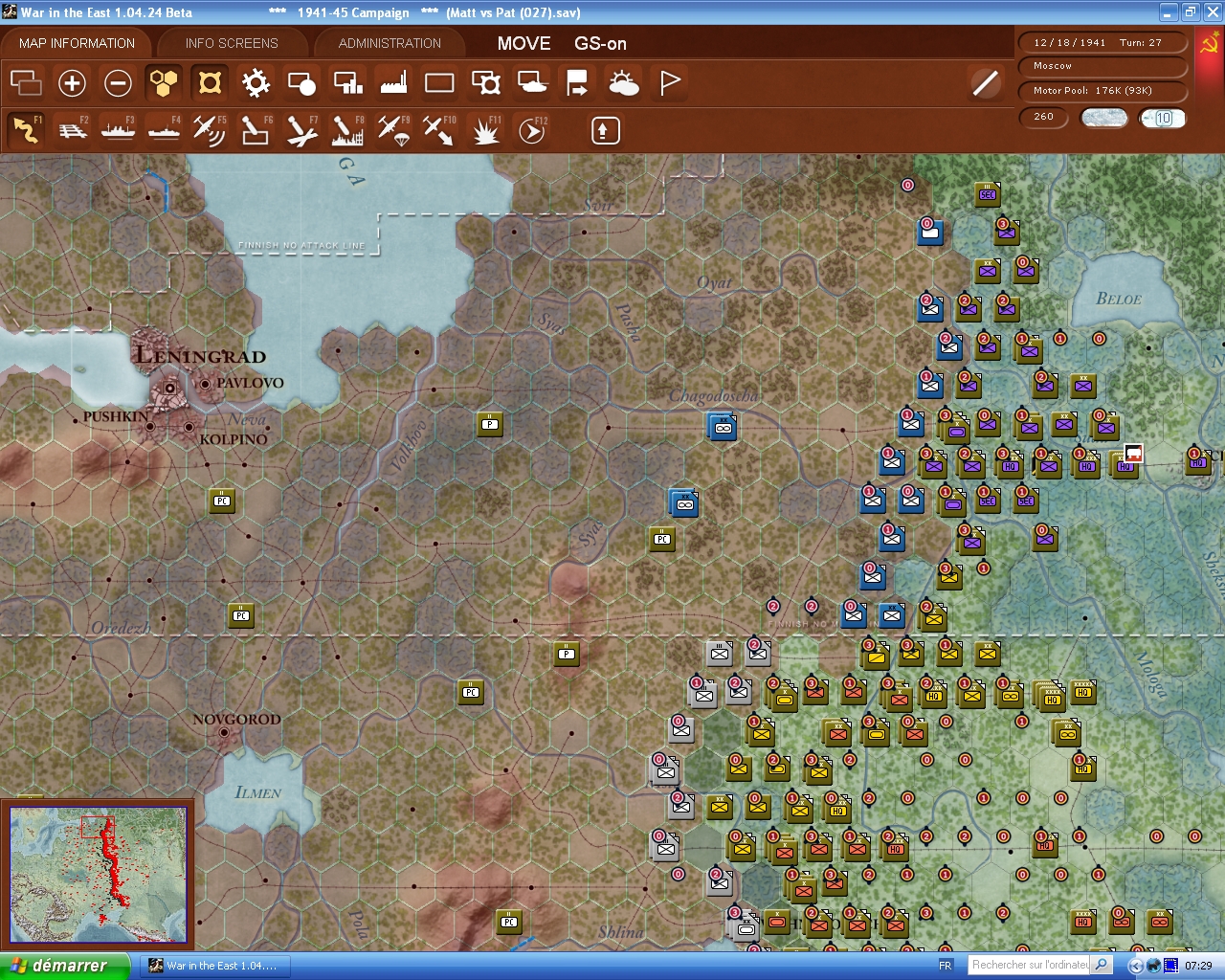Select Bomb Unit mode (F6)
The image size is (1225, 980).
pyautogui.click(x=256, y=130)
